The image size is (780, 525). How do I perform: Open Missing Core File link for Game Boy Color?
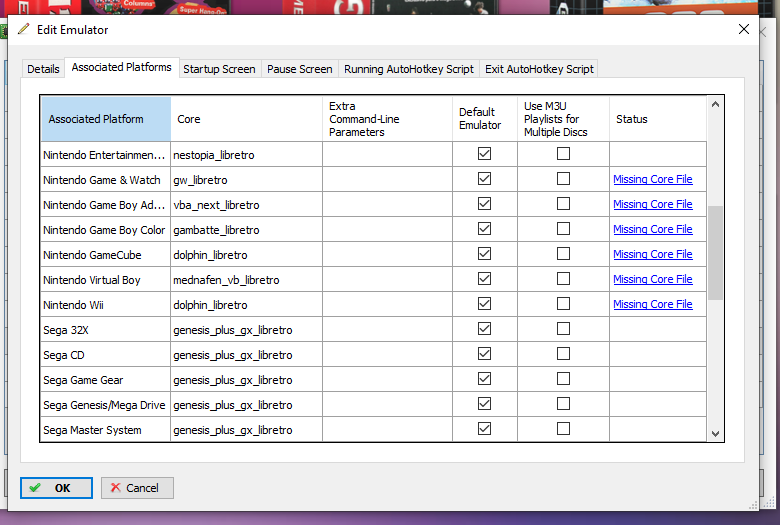pyautogui.click(x=653, y=229)
